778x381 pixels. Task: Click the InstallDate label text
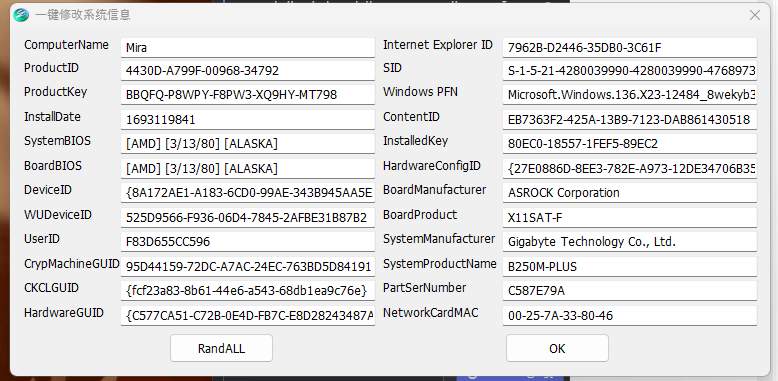coord(52,117)
